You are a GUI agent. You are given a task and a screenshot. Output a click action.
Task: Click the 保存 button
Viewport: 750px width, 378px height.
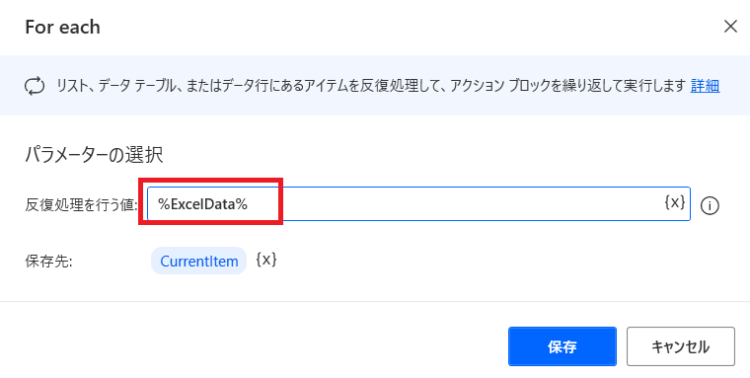pyautogui.click(x=562, y=346)
